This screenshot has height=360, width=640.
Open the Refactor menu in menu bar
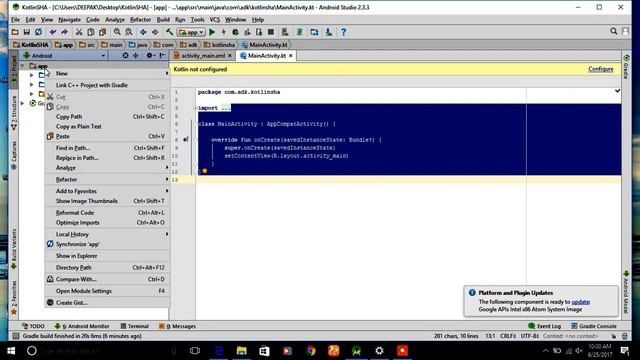point(140,20)
